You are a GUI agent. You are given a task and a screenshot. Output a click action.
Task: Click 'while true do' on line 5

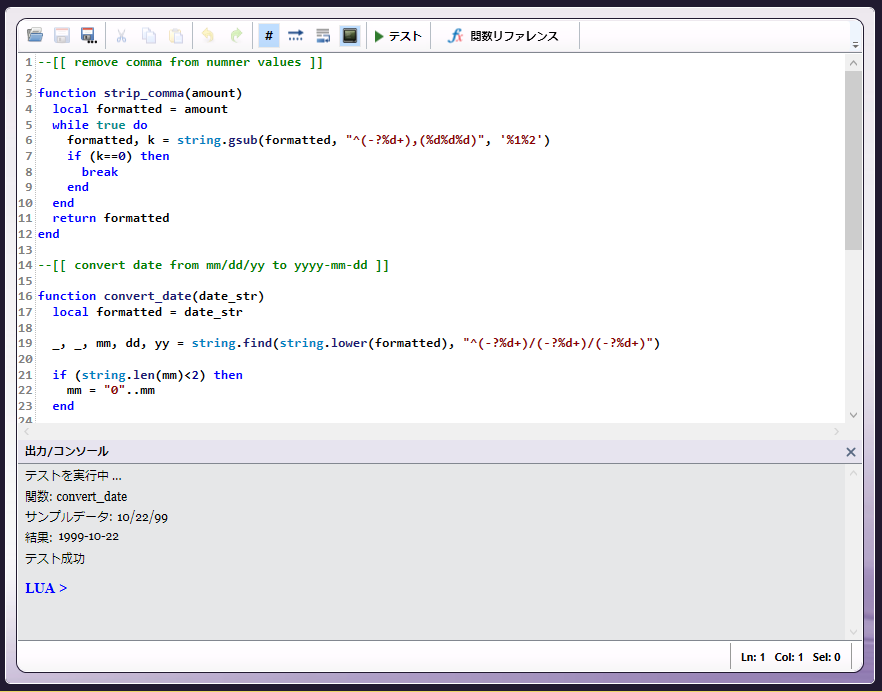pyautogui.click(x=100, y=125)
